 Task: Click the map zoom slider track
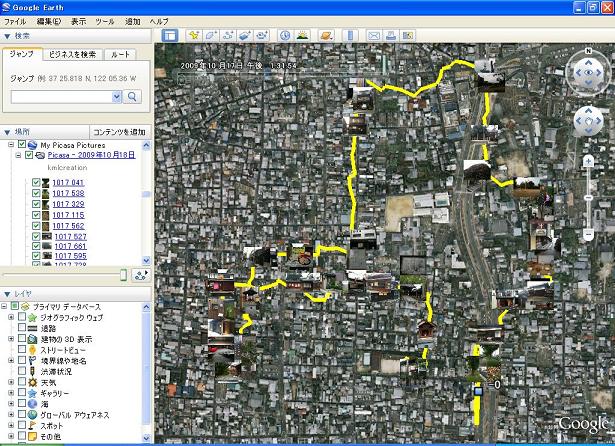click(588, 198)
